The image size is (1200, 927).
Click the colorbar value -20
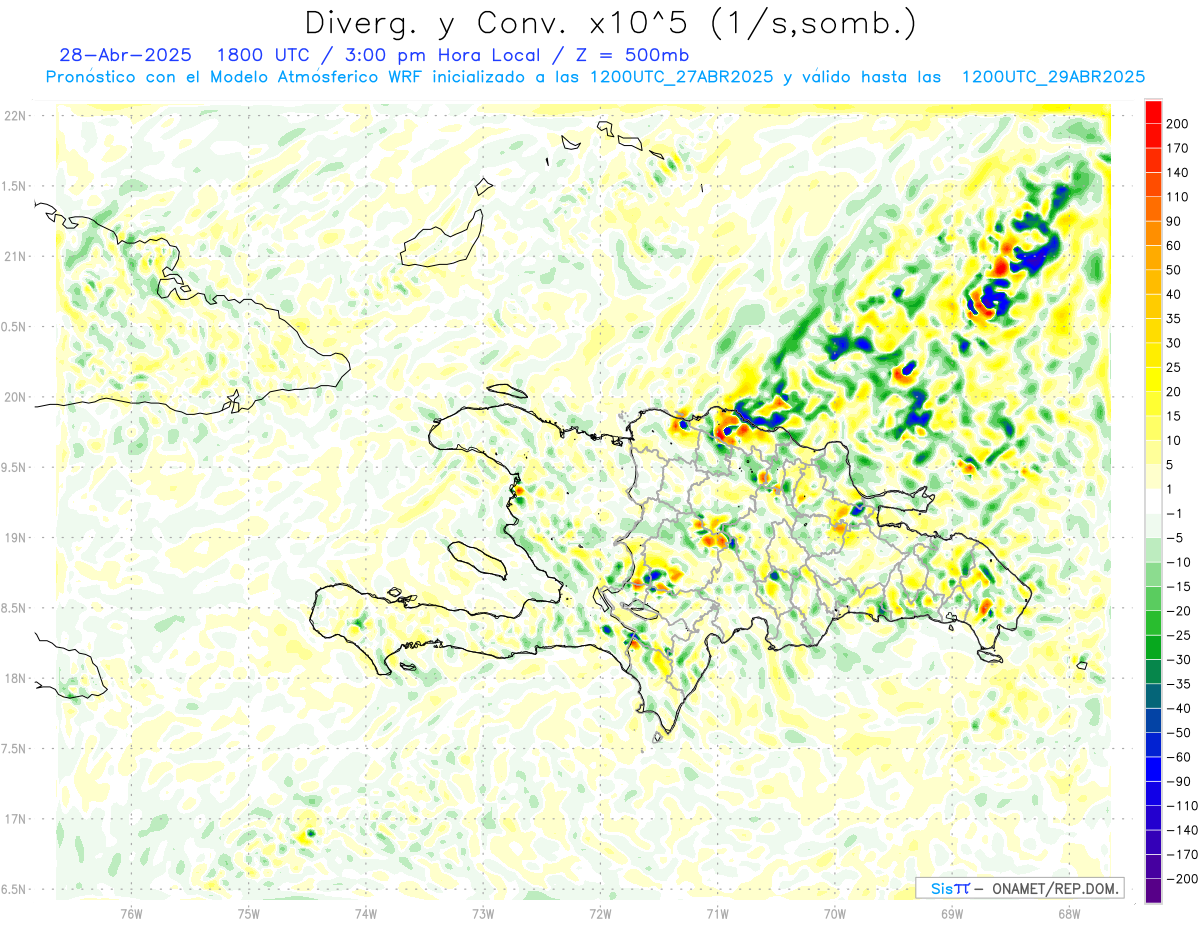click(1178, 611)
